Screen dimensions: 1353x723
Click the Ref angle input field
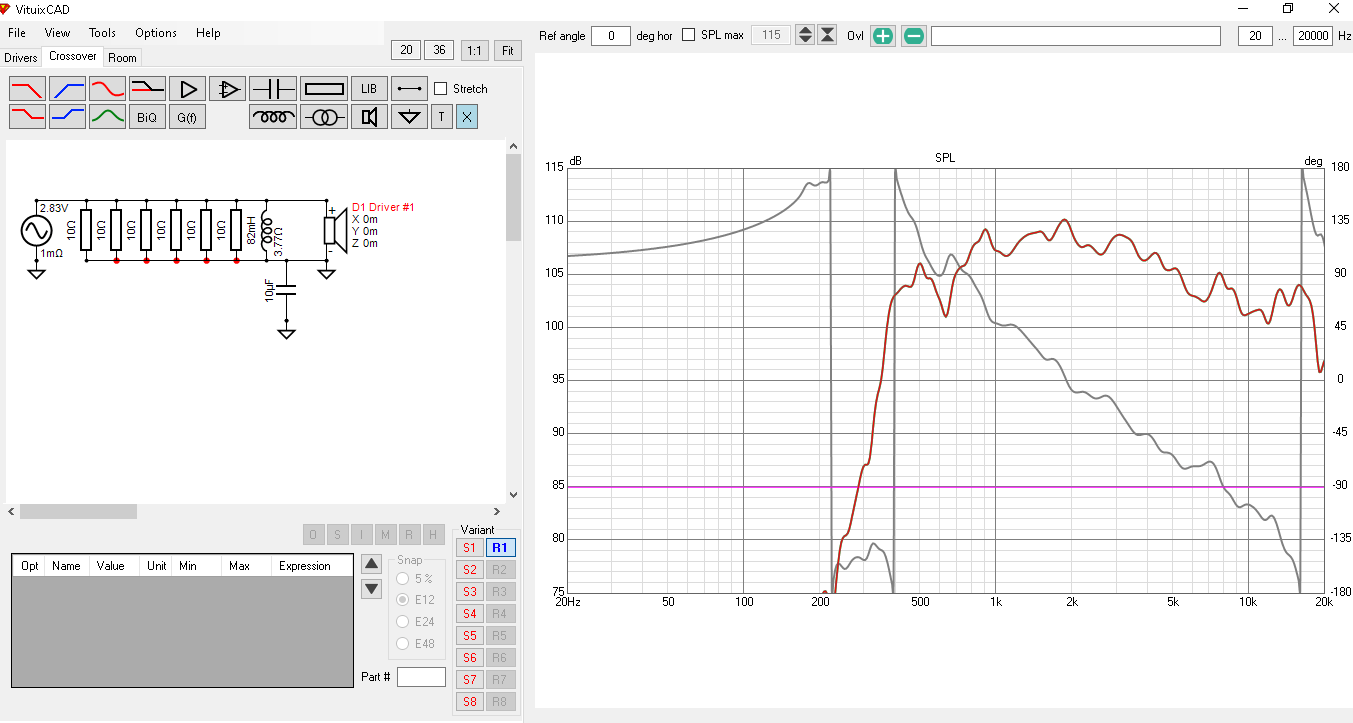pyautogui.click(x=611, y=35)
